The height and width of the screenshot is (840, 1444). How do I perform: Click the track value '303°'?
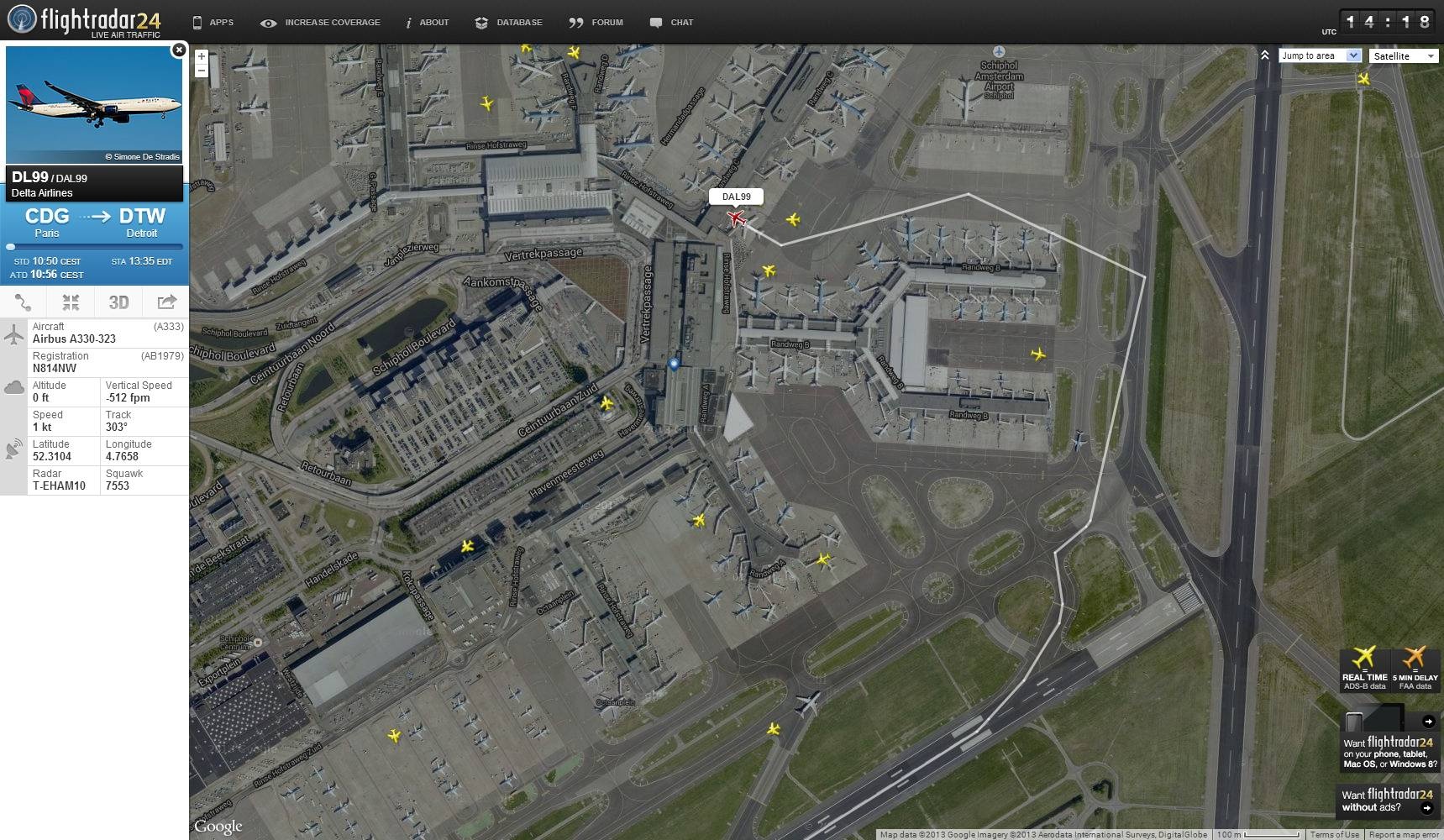coord(117,427)
